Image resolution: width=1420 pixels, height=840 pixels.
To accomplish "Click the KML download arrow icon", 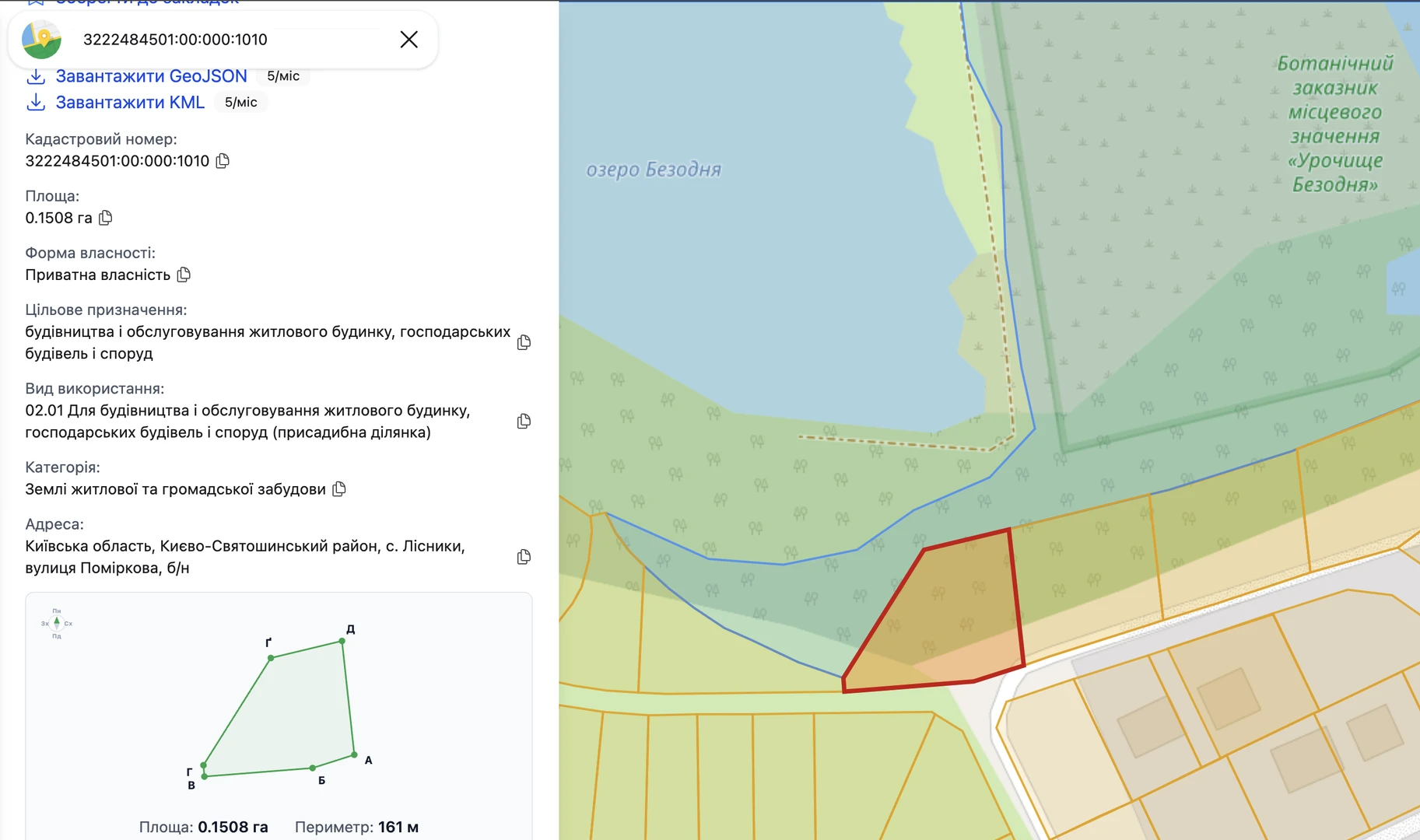I will coord(36,102).
